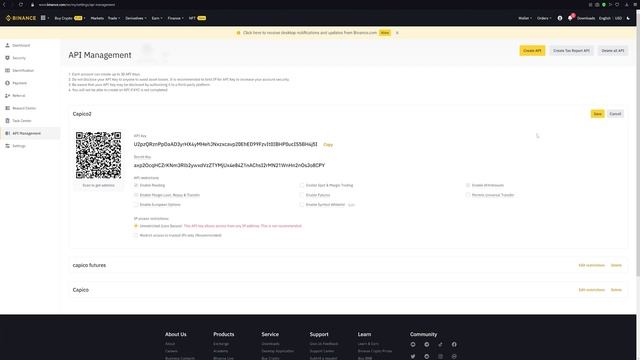Toggle Enable Margin Loan, Repay & Transfer checkbox
Viewport: 640px width, 360px height.
136,195
